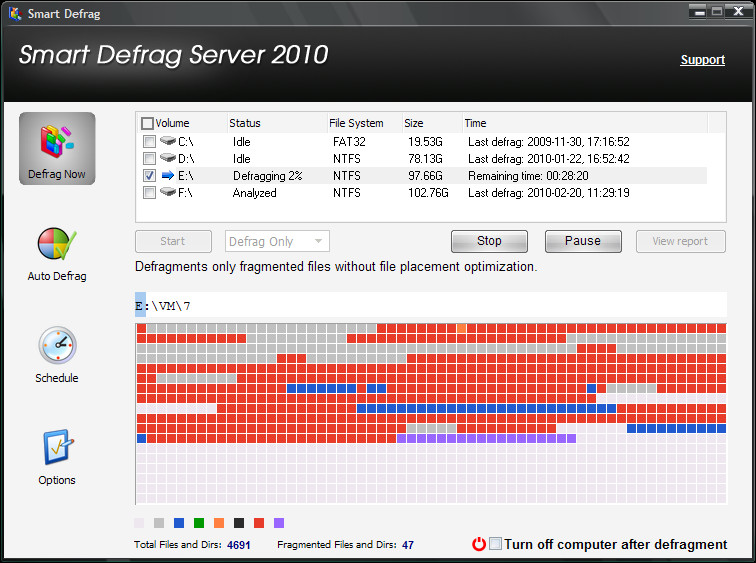Uncheck the E:\ volume checkbox
The height and width of the screenshot is (563, 756).
click(x=149, y=175)
